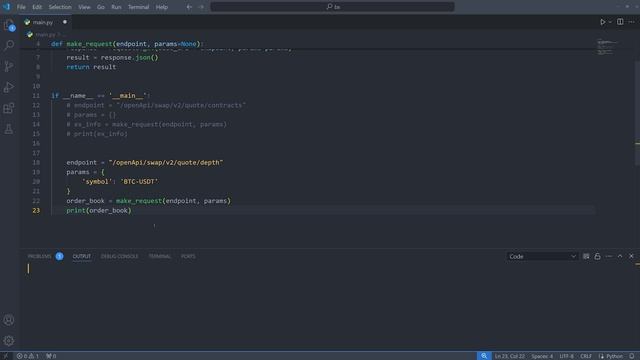Toggle output auto-scroll lock
Screen dimensions: 640x360
(597, 256)
